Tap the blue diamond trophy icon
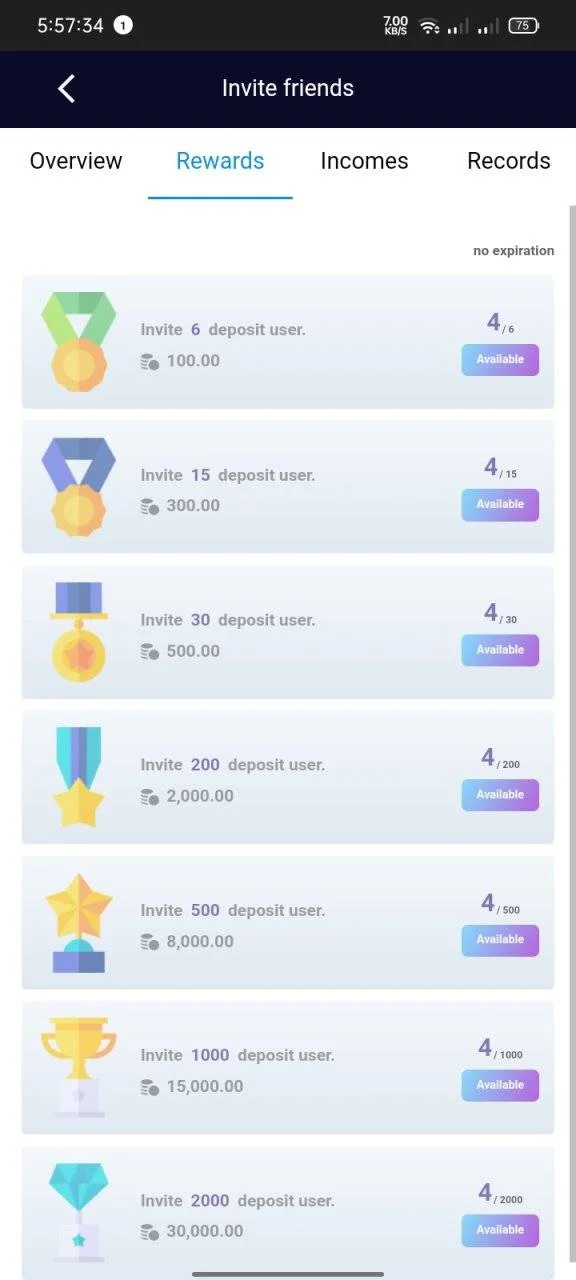Image resolution: width=576 pixels, height=1280 pixels. pos(79,1212)
